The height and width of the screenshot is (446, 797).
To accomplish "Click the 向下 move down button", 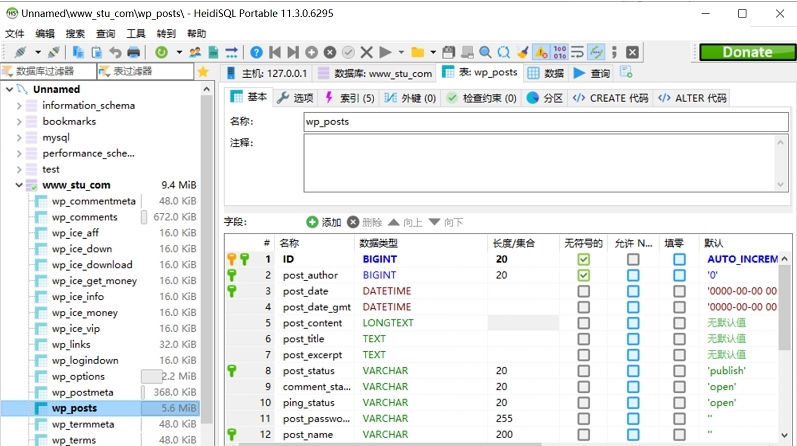I will [446, 222].
